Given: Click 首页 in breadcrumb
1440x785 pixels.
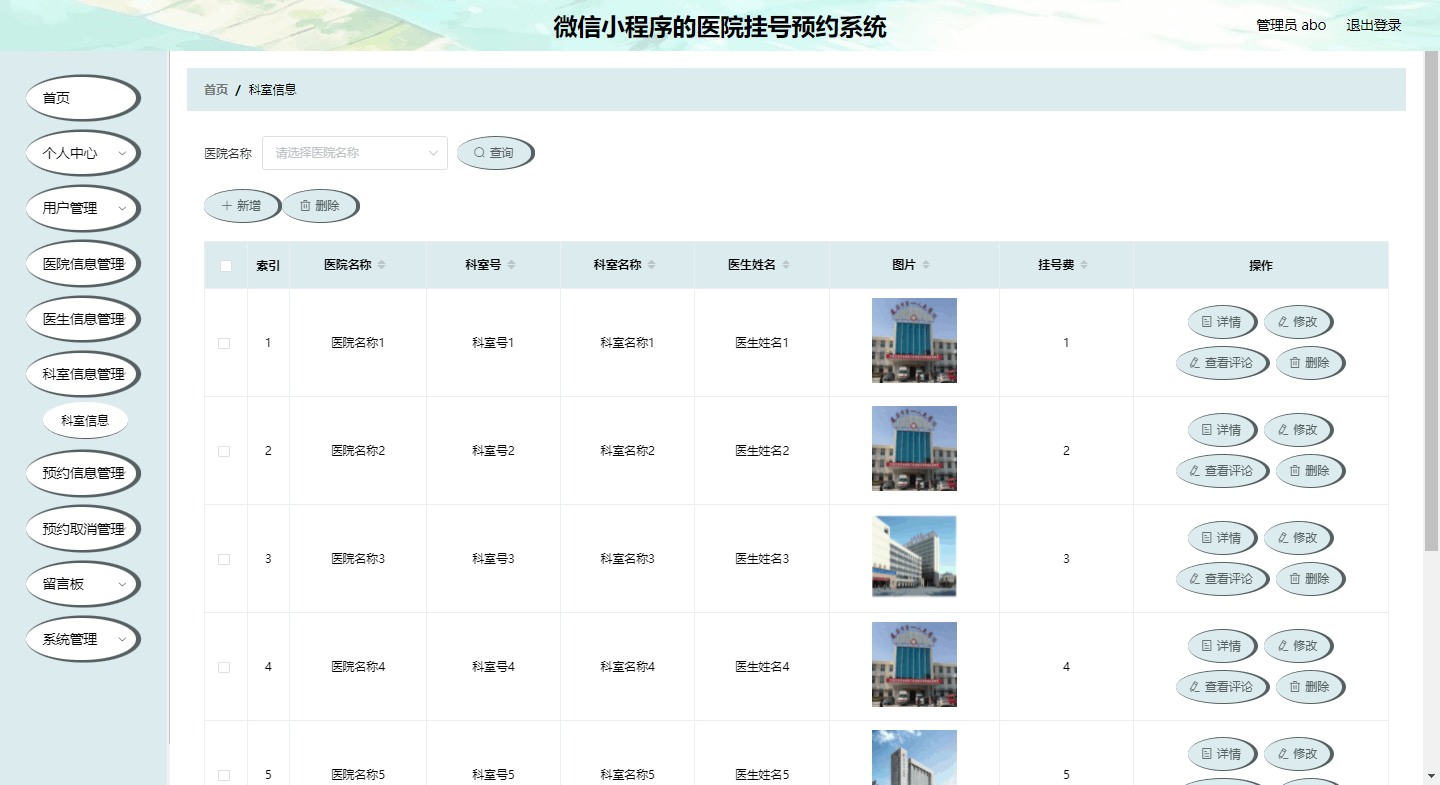Looking at the screenshot, I should 216,90.
